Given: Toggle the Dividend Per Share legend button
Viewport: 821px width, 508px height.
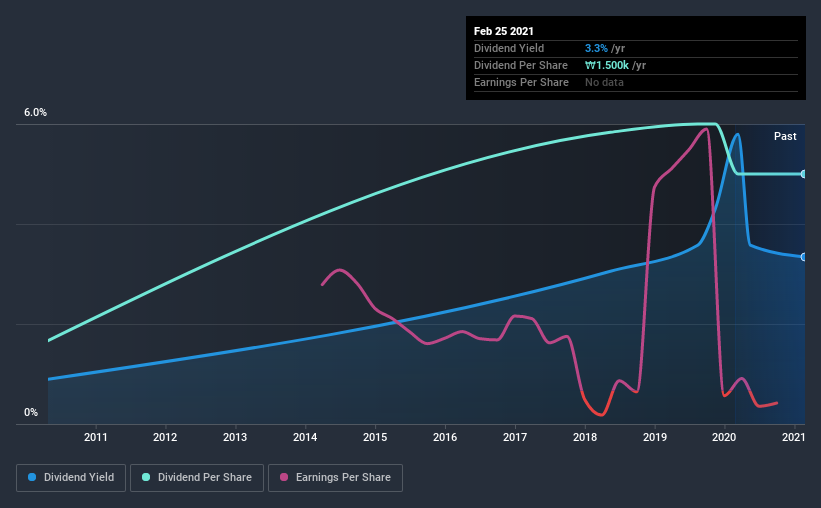Looking at the screenshot, I should pyautogui.click(x=197, y=478).
